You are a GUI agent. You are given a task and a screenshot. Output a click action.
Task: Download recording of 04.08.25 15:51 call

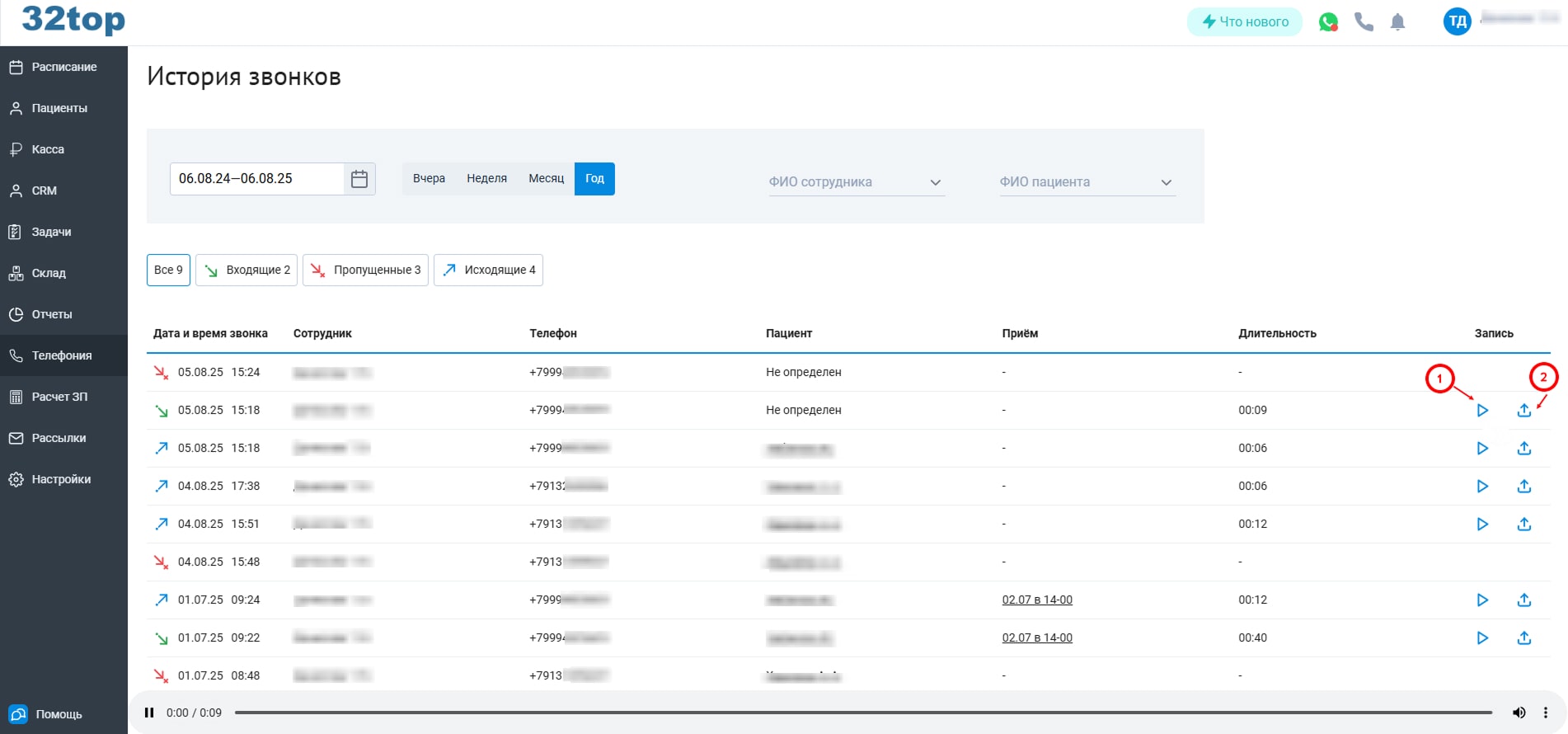[1523, 524]
